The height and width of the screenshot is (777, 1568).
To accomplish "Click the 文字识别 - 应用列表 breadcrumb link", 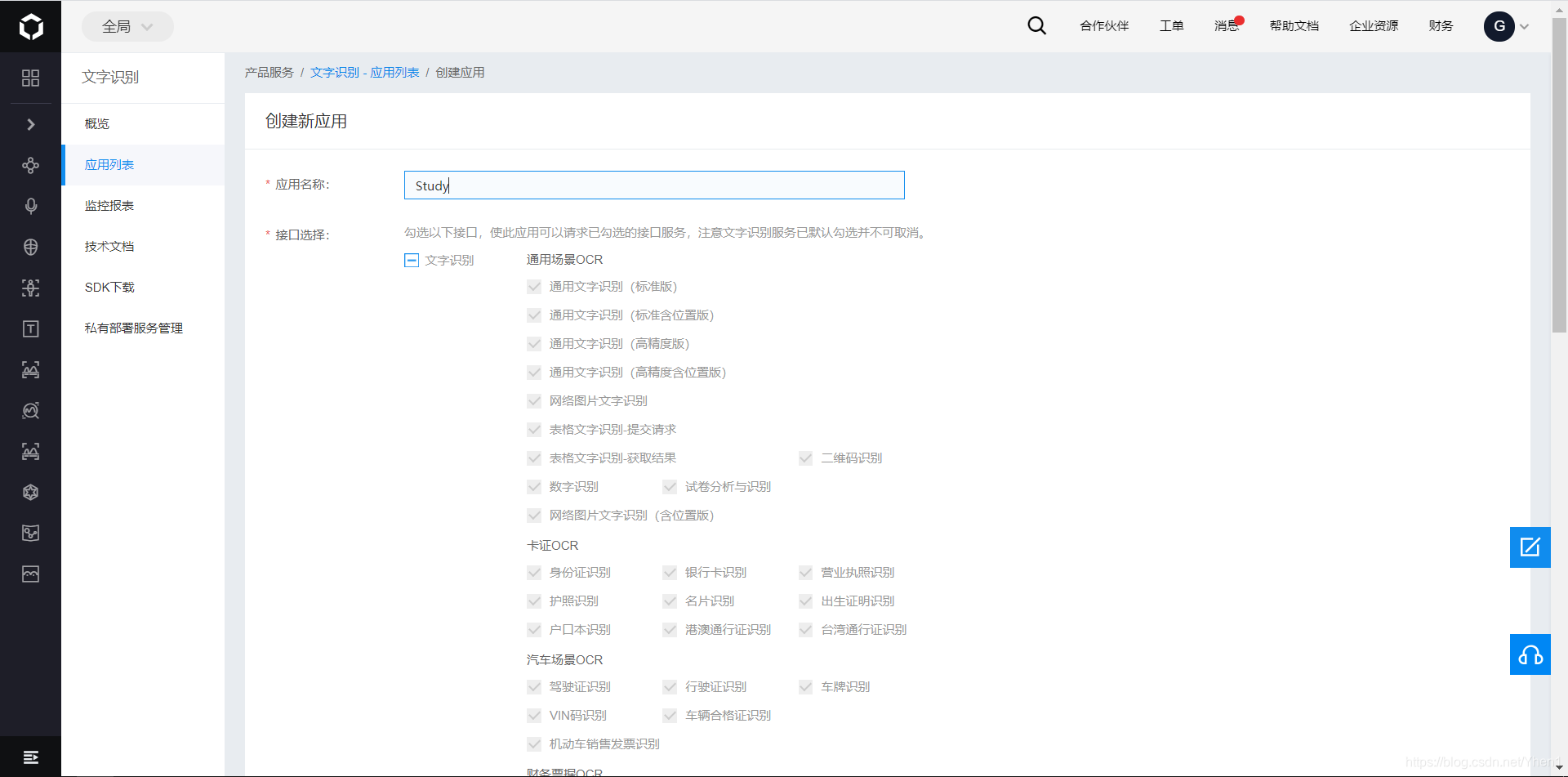I will tap(364, 73).
